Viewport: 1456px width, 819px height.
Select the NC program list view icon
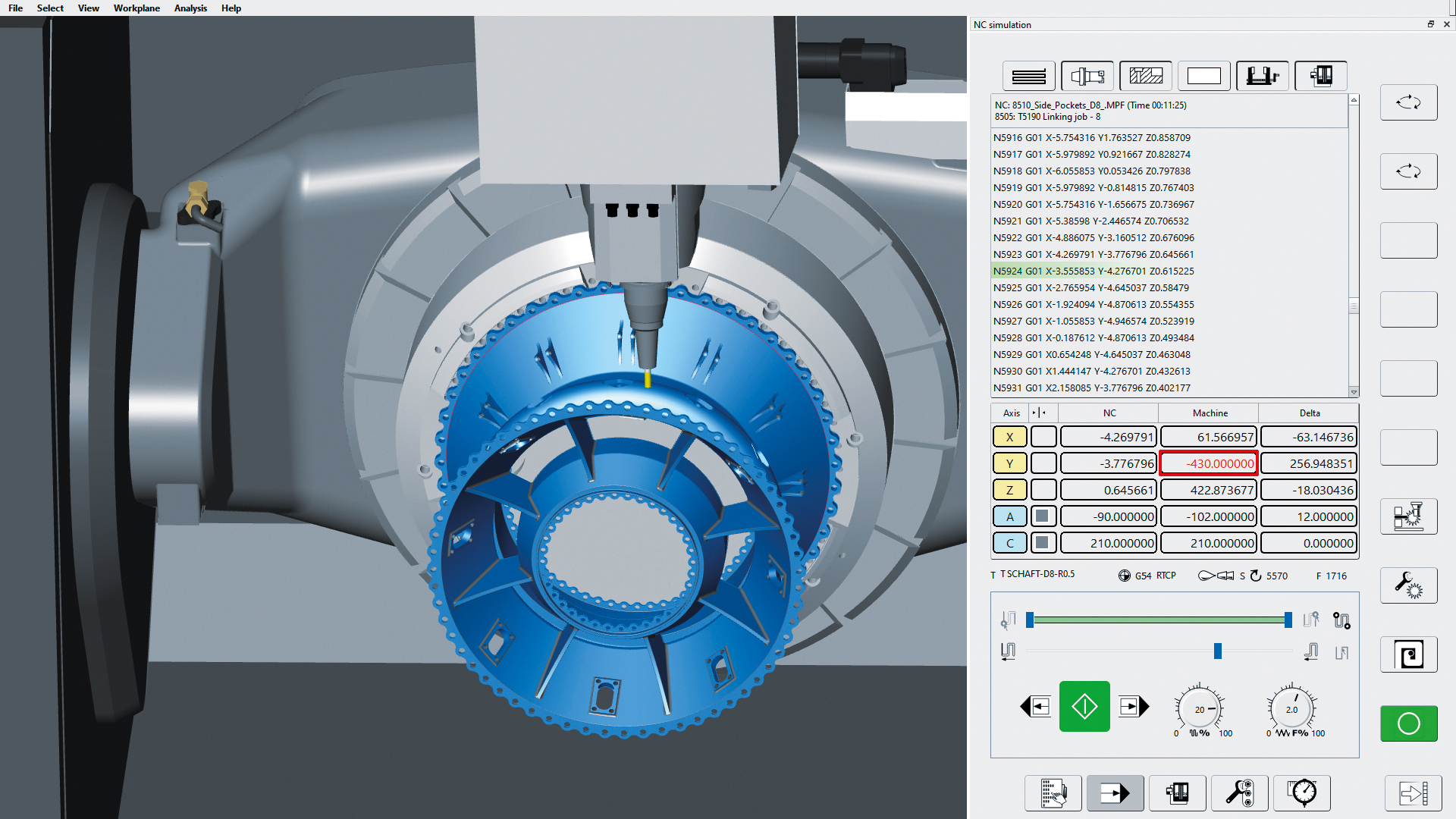[1028, 76]
